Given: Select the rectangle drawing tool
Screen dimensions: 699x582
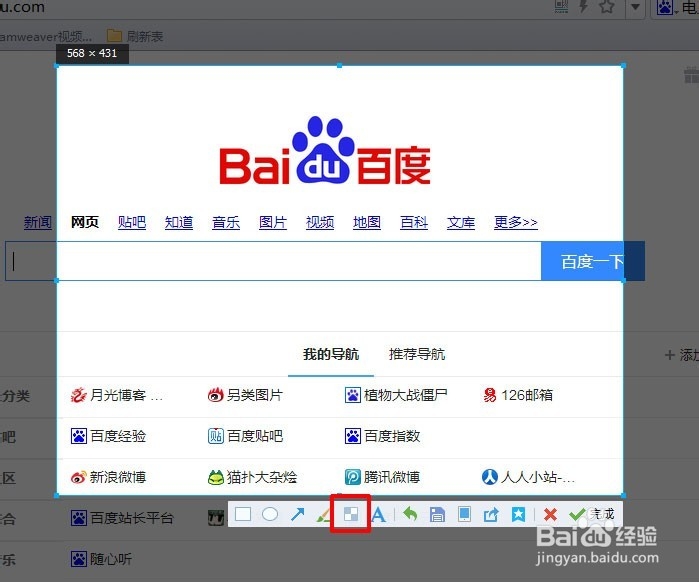Looking at the screenshot, I should pyautogui.click(x=243, y=514).
